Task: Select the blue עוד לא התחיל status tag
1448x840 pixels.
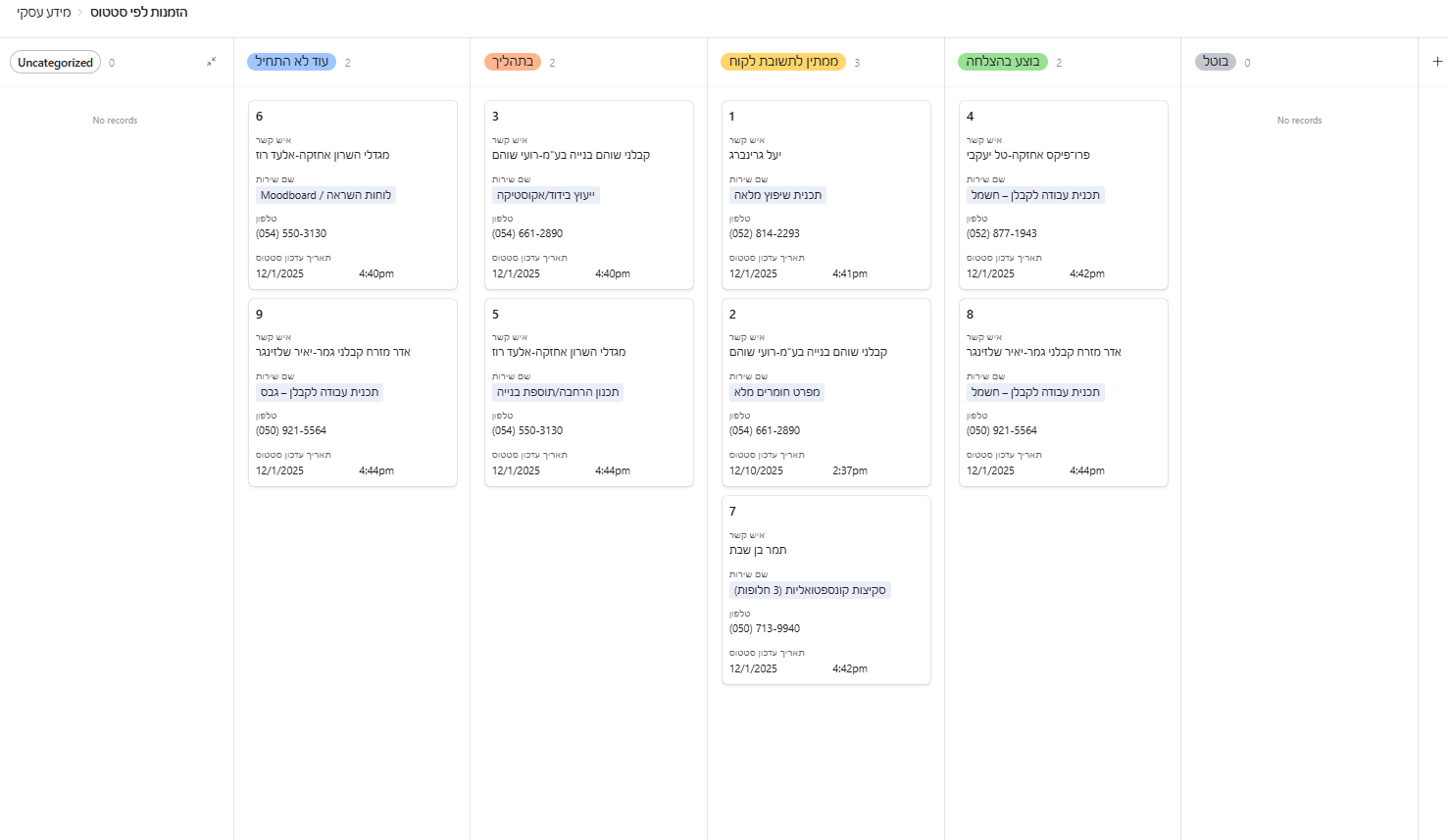Action: (291, 62)
